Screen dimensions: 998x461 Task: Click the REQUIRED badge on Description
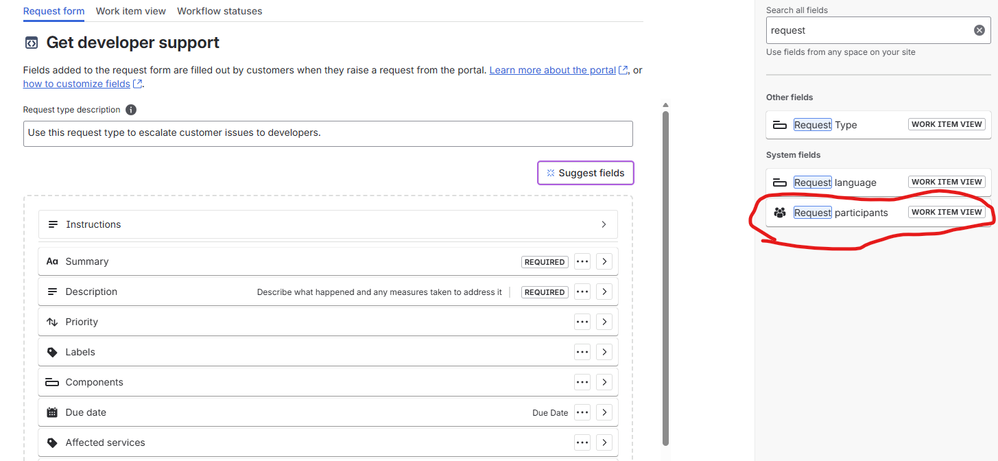pyautogui.click(x=545, y=292)
